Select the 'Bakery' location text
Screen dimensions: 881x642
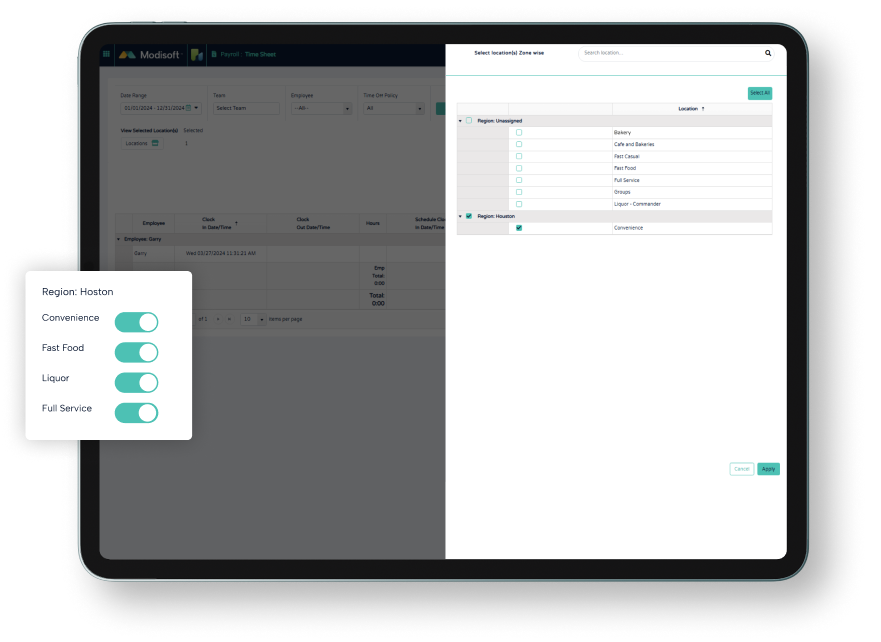[623, 133]
